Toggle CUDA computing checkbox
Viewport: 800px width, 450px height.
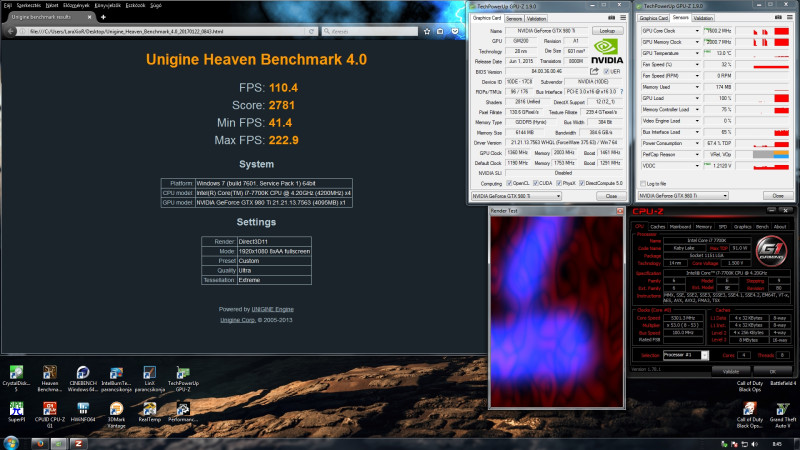536,183
